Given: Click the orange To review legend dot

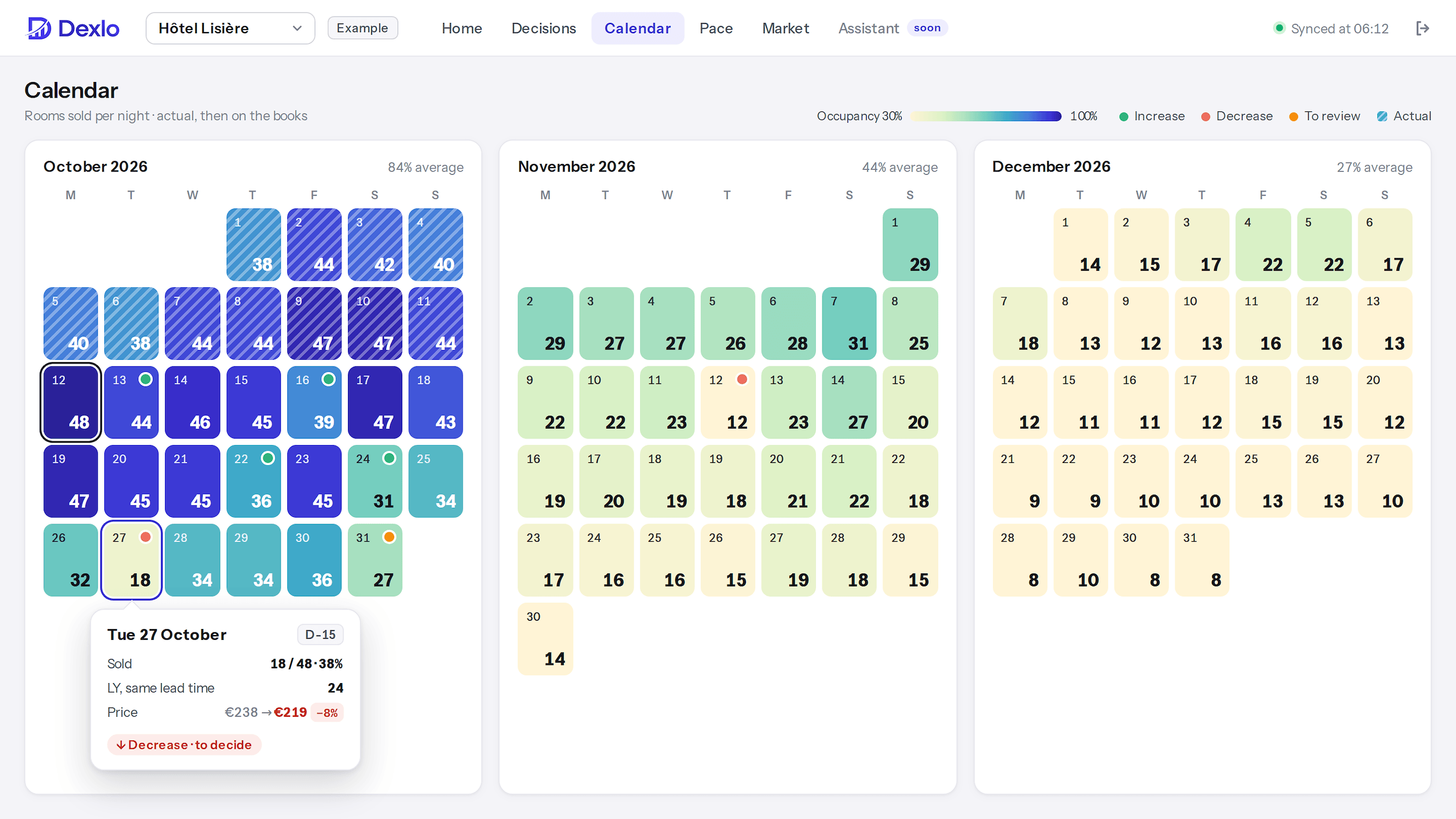Looking at the screenshot, I should [1293, 116].
